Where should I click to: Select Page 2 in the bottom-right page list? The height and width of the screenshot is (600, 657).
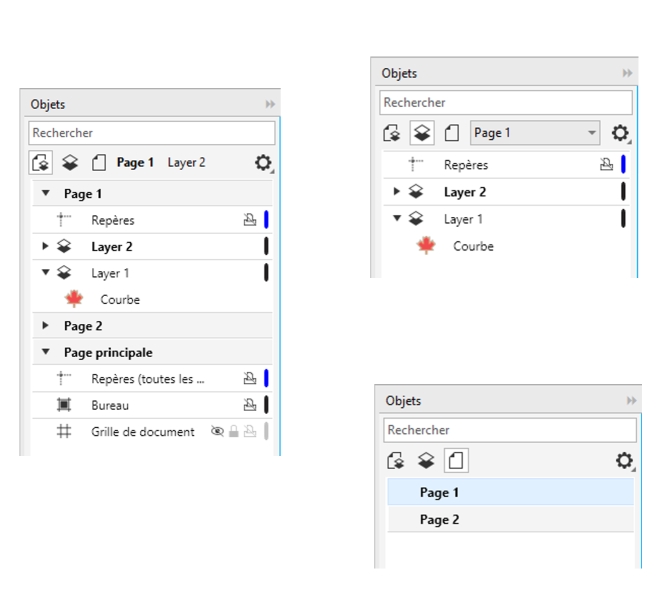[x=439, y=519]
